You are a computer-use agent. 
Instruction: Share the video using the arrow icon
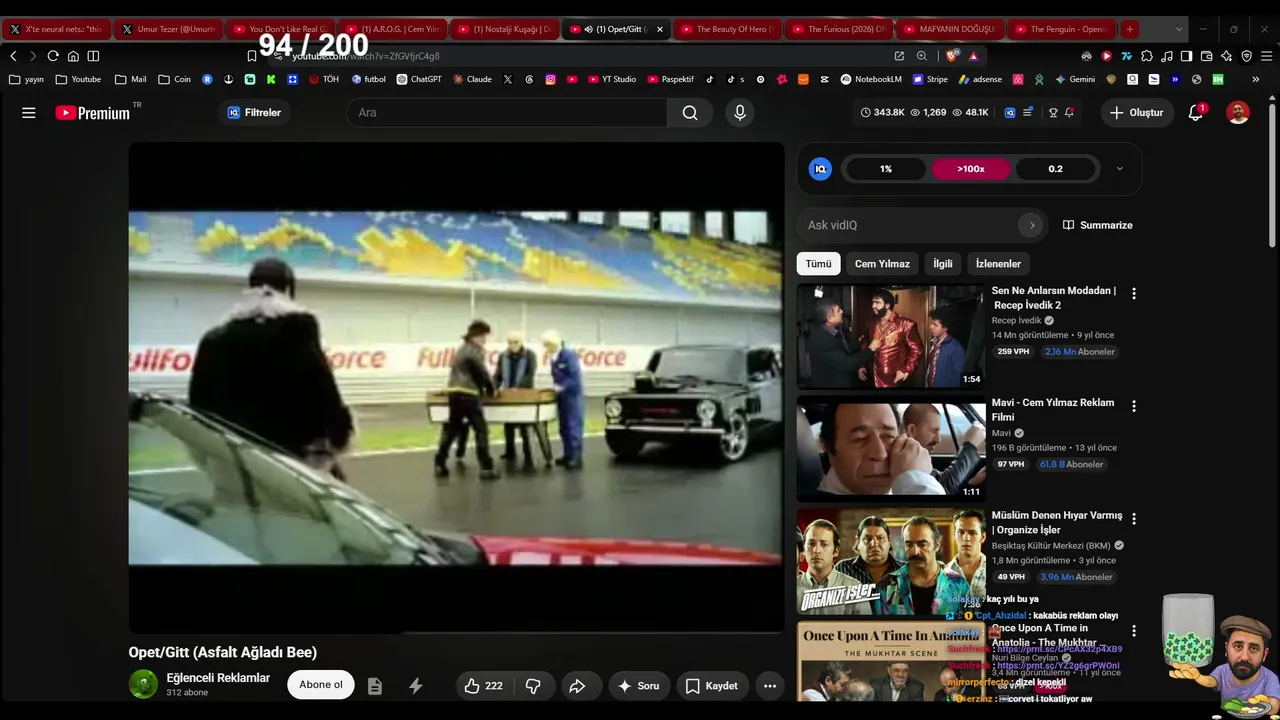[x=577, y=686]
